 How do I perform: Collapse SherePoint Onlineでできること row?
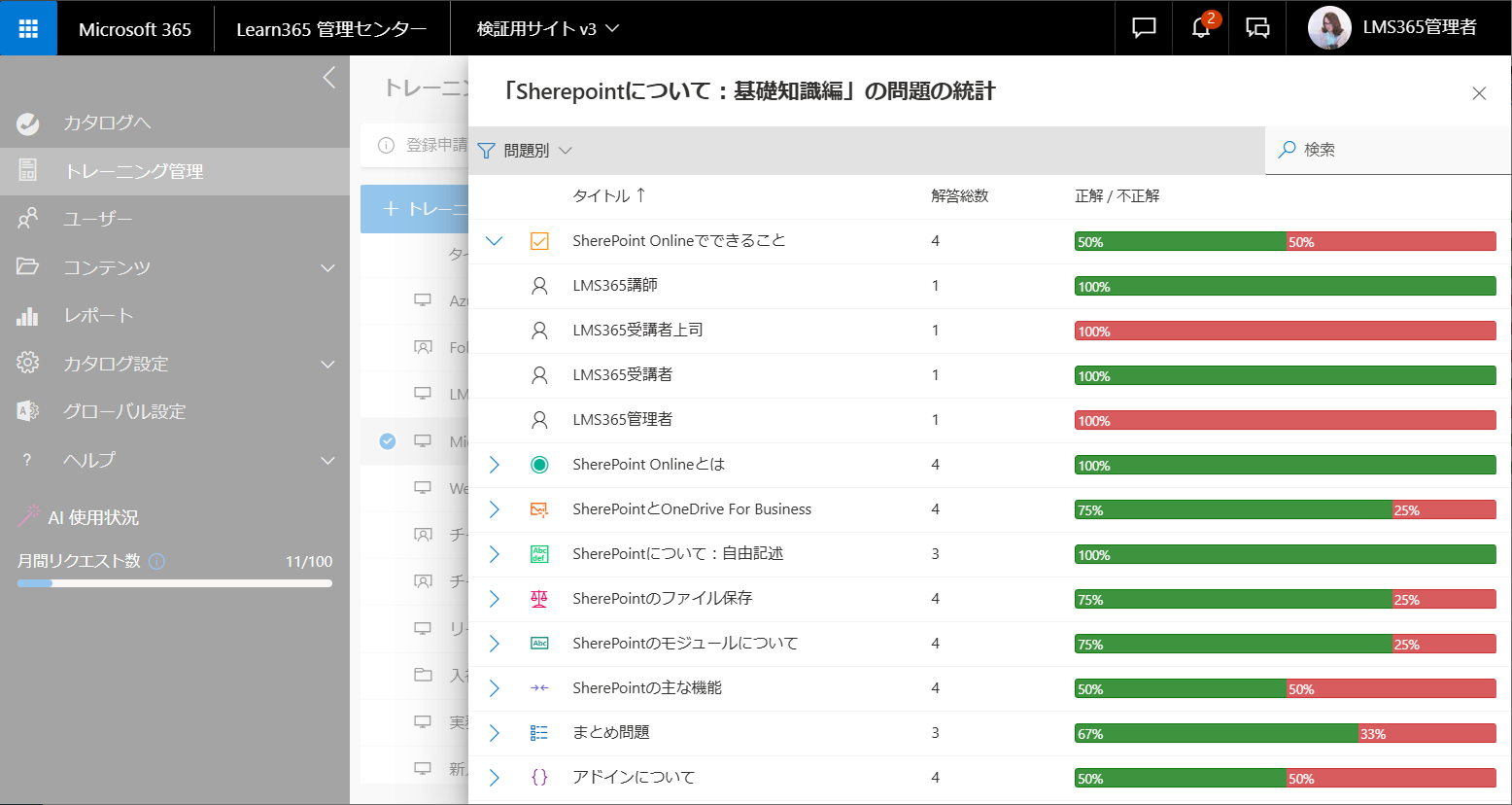(495, 241)
